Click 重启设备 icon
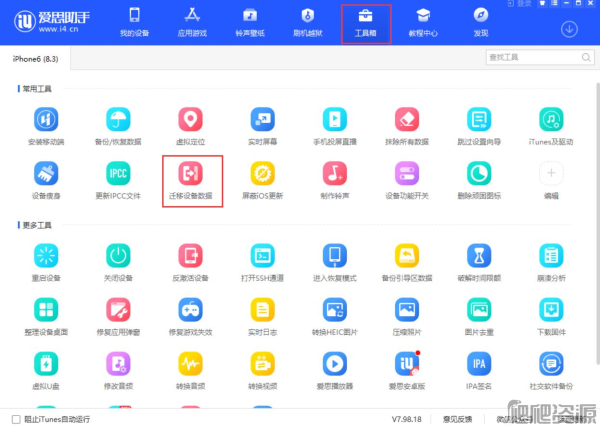Image resolution: width=600 pixels, height=429 pixels. [x=46, y=256]
